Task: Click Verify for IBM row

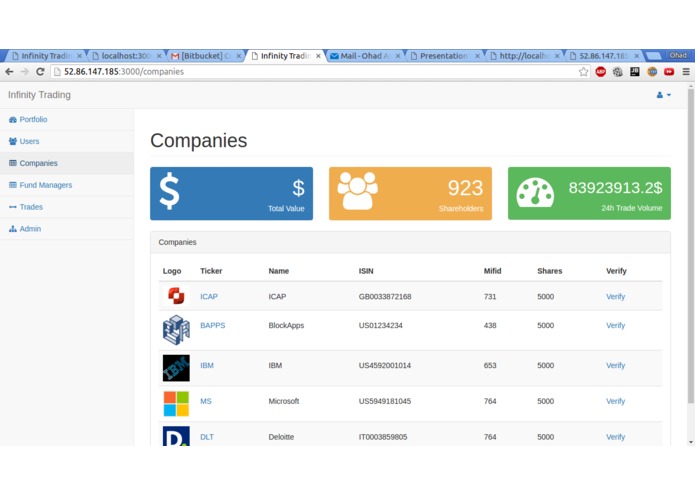Action: tap(615, 366)
